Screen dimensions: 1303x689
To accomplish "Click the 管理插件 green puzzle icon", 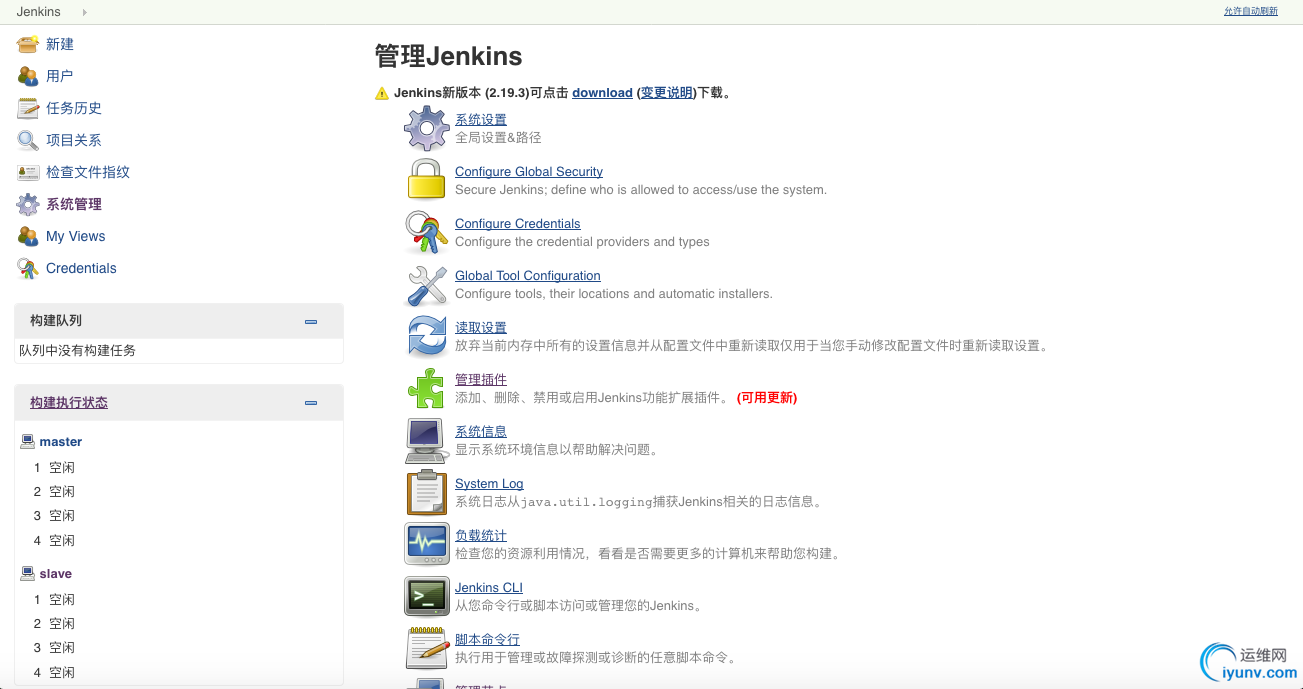I will (x=427, y=388).
